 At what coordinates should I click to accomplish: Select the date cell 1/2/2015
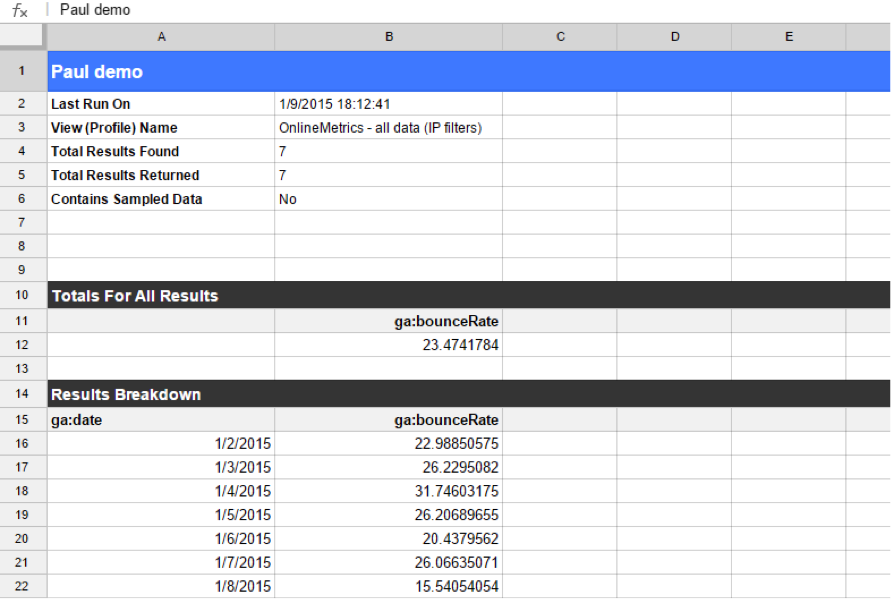click(161, 443)
